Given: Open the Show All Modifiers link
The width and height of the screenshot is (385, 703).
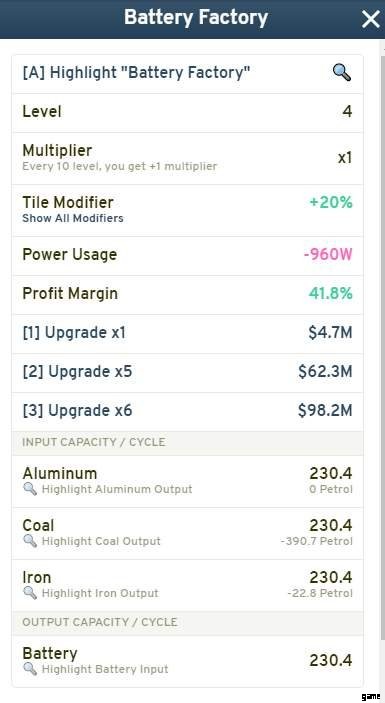Looking at the screenshot, I should (x=73, y=218).
